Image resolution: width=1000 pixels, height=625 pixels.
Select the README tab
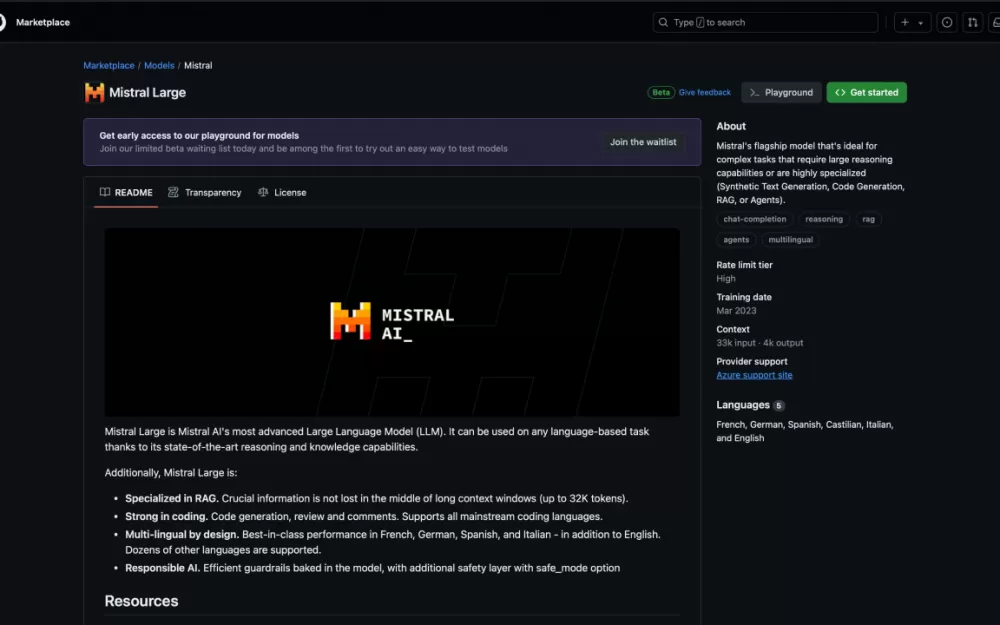tap(126, 193)
